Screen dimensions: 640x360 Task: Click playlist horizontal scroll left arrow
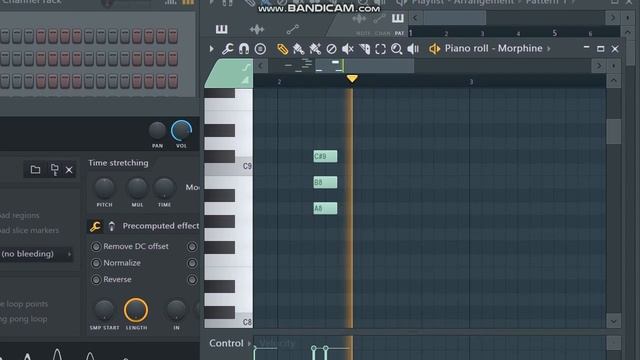coord(415,18)
